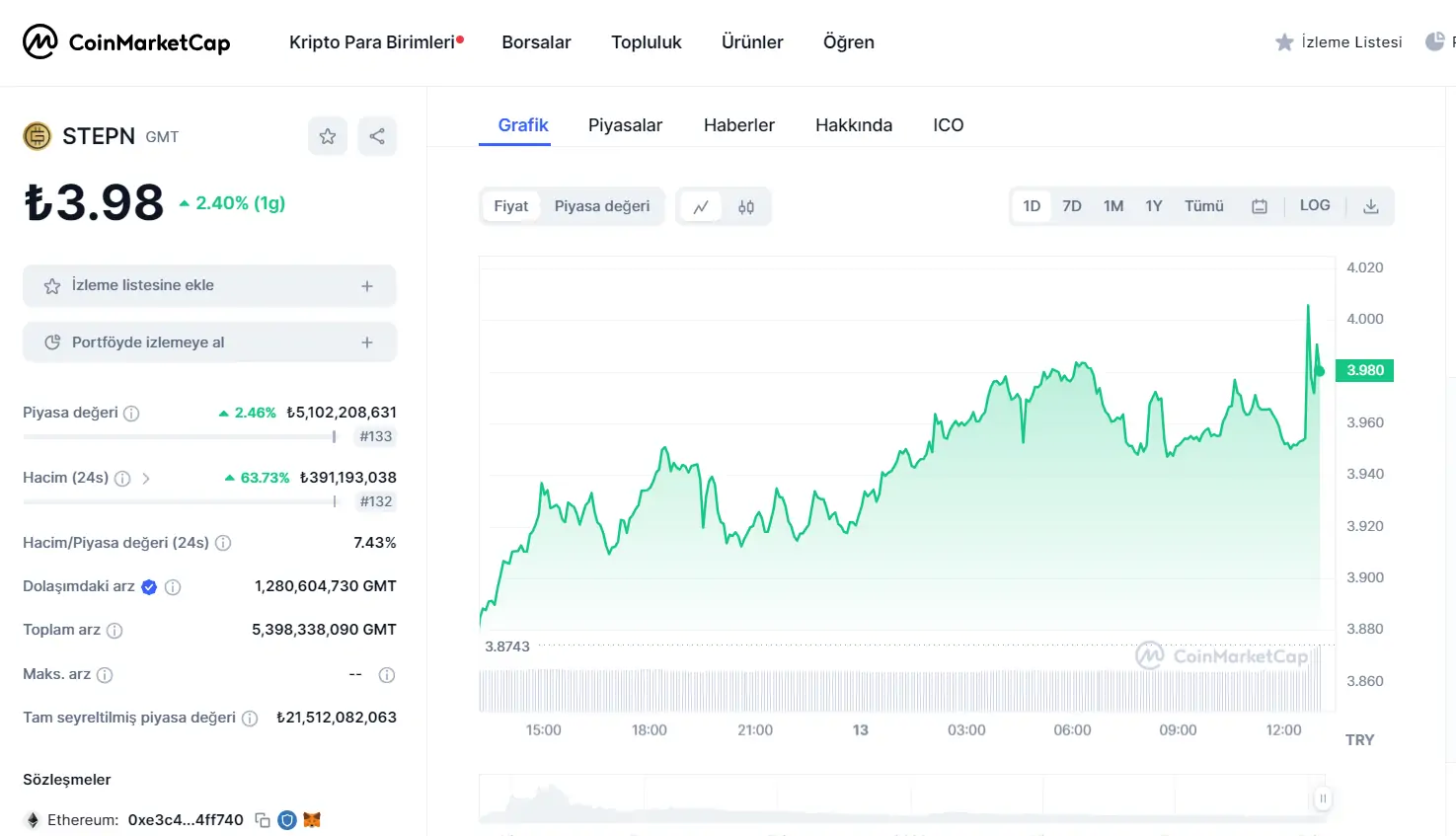Switch to the Grafik tab

pos(523,125)
